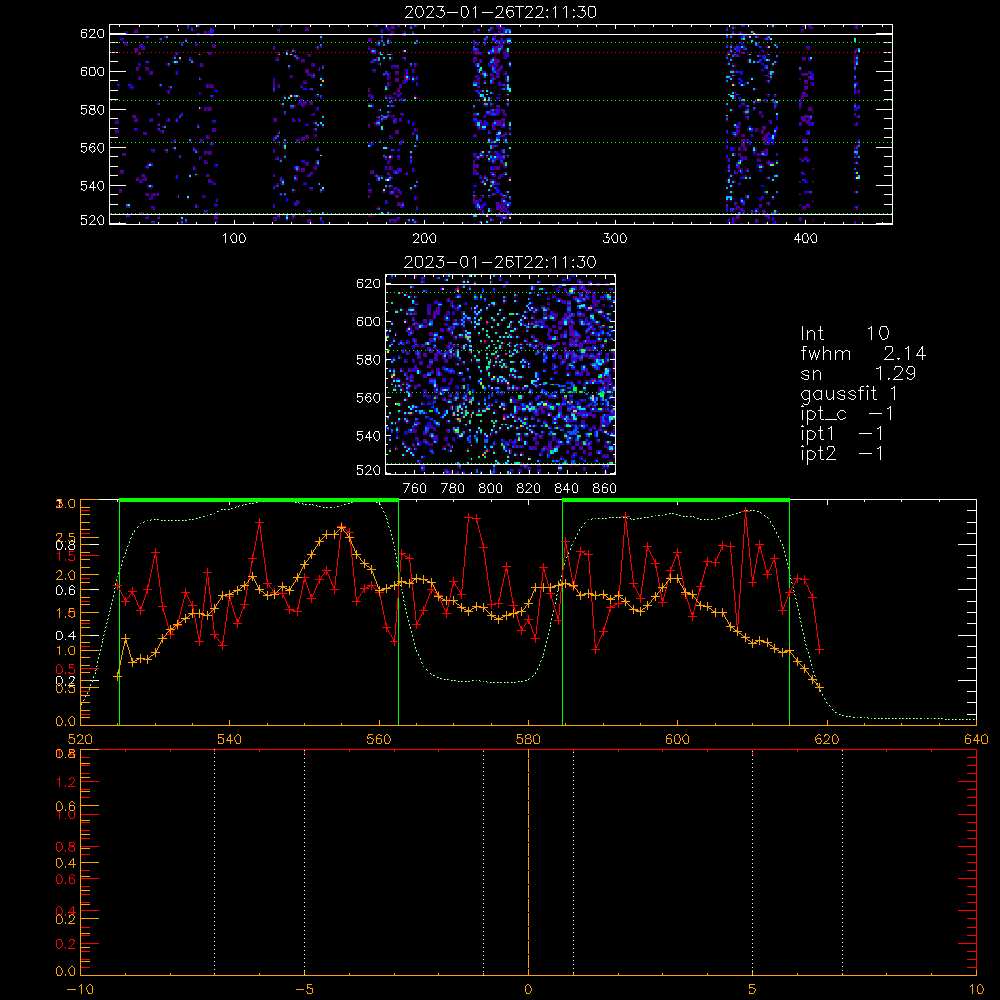This screenshot has width=1000, height=1000.
Task: Click the 'ipt2 -1' parameter text
Action: 842,453
